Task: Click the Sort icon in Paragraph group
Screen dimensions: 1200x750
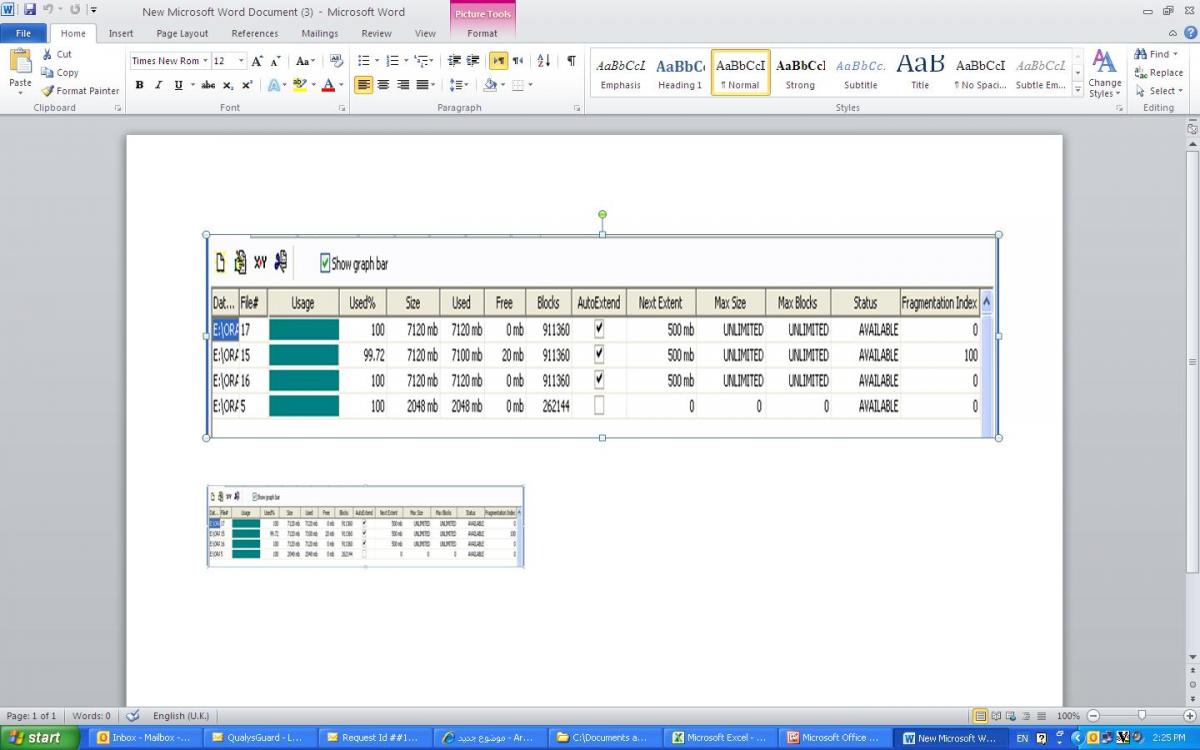Action: (543, 61)
